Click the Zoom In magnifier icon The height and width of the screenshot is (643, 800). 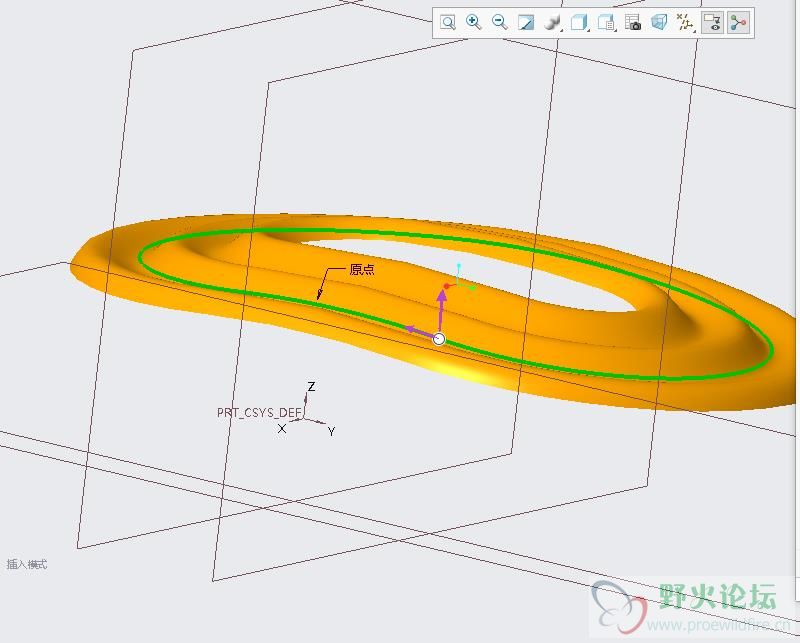(473, 22)
